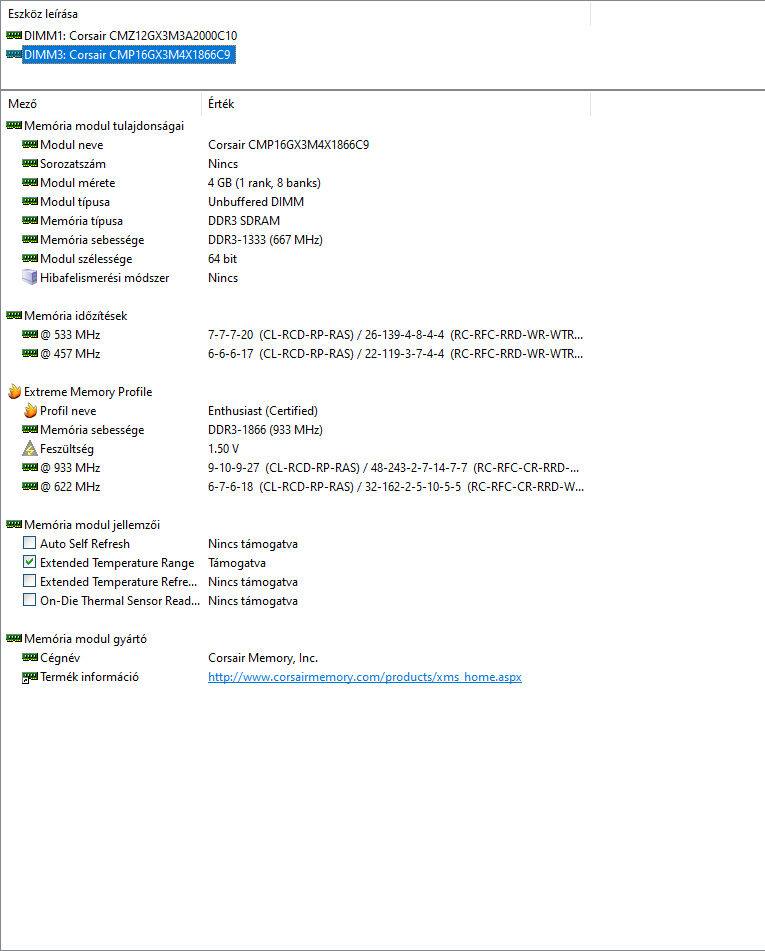Select the value 4 GB (1 rank, 8 banks)

point(265,183)
